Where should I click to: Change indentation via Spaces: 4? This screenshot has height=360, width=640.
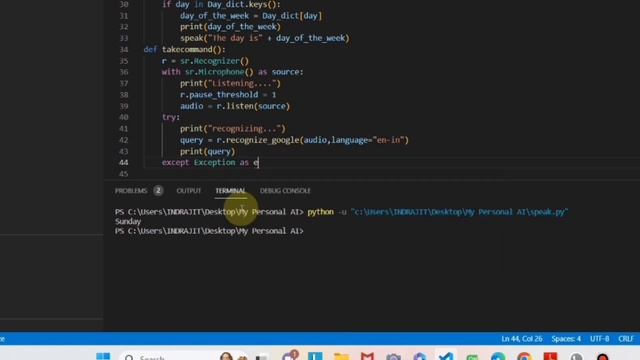coord(566,339)
